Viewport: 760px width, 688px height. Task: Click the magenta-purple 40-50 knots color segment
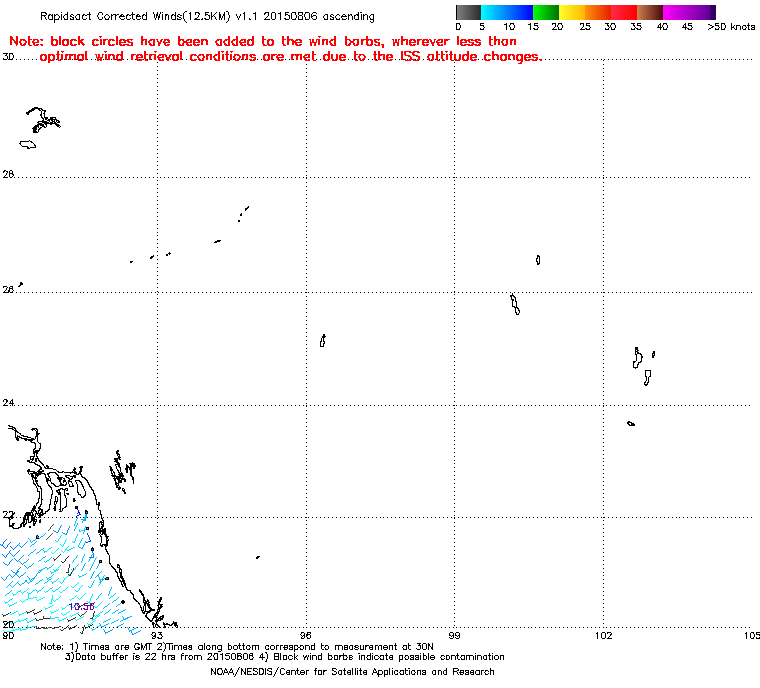(689, 12)
